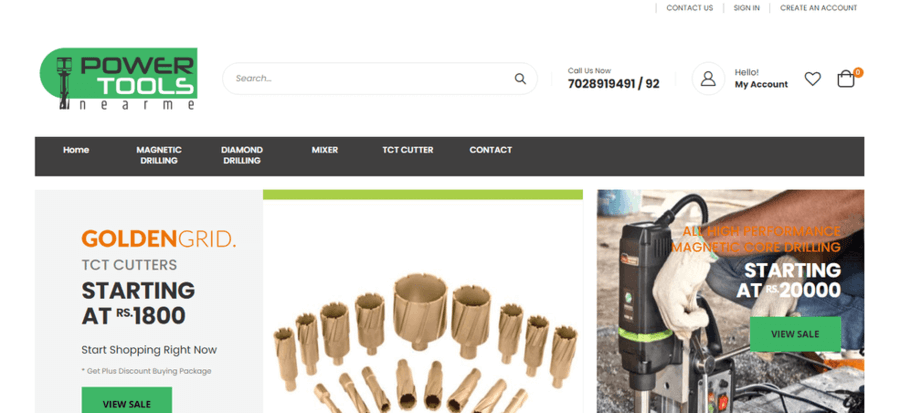900x413 pixels.
Task: Click Create an Account link
Action: tap(818, 8)
